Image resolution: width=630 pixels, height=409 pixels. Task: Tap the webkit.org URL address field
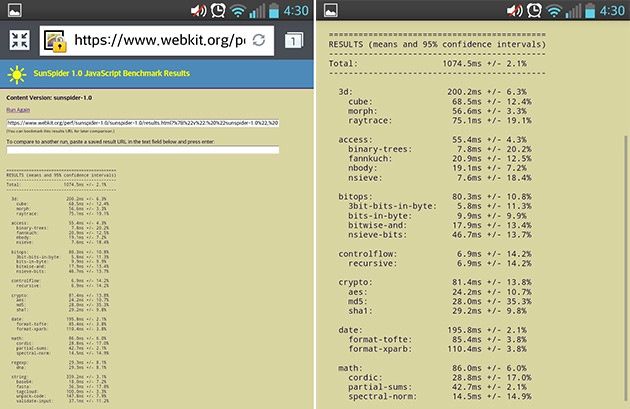(x=157, y=41)
